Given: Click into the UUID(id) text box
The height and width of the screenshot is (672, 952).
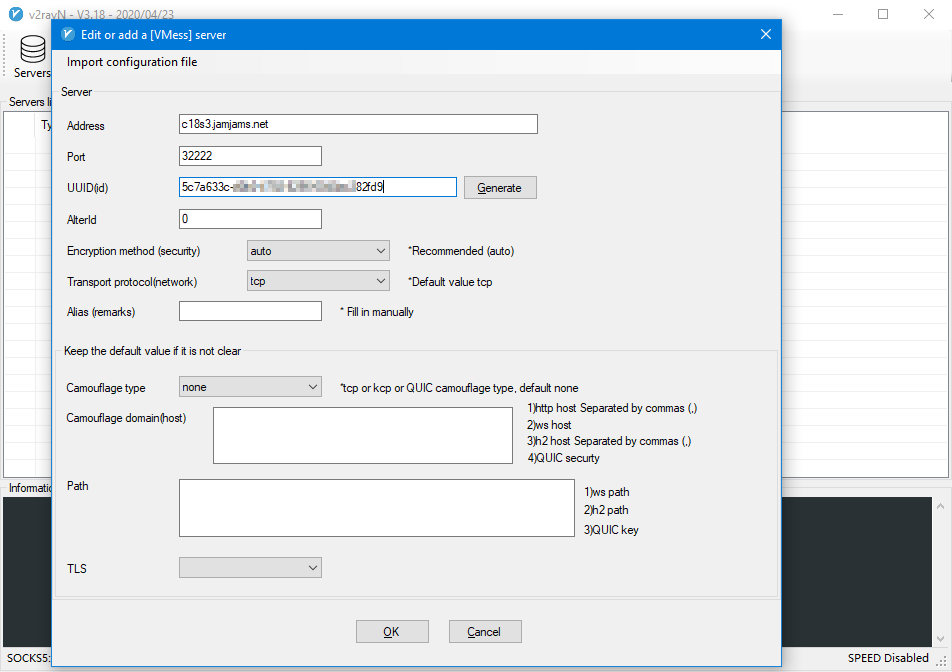Looking at the screenshot, I should click(318, 187).
